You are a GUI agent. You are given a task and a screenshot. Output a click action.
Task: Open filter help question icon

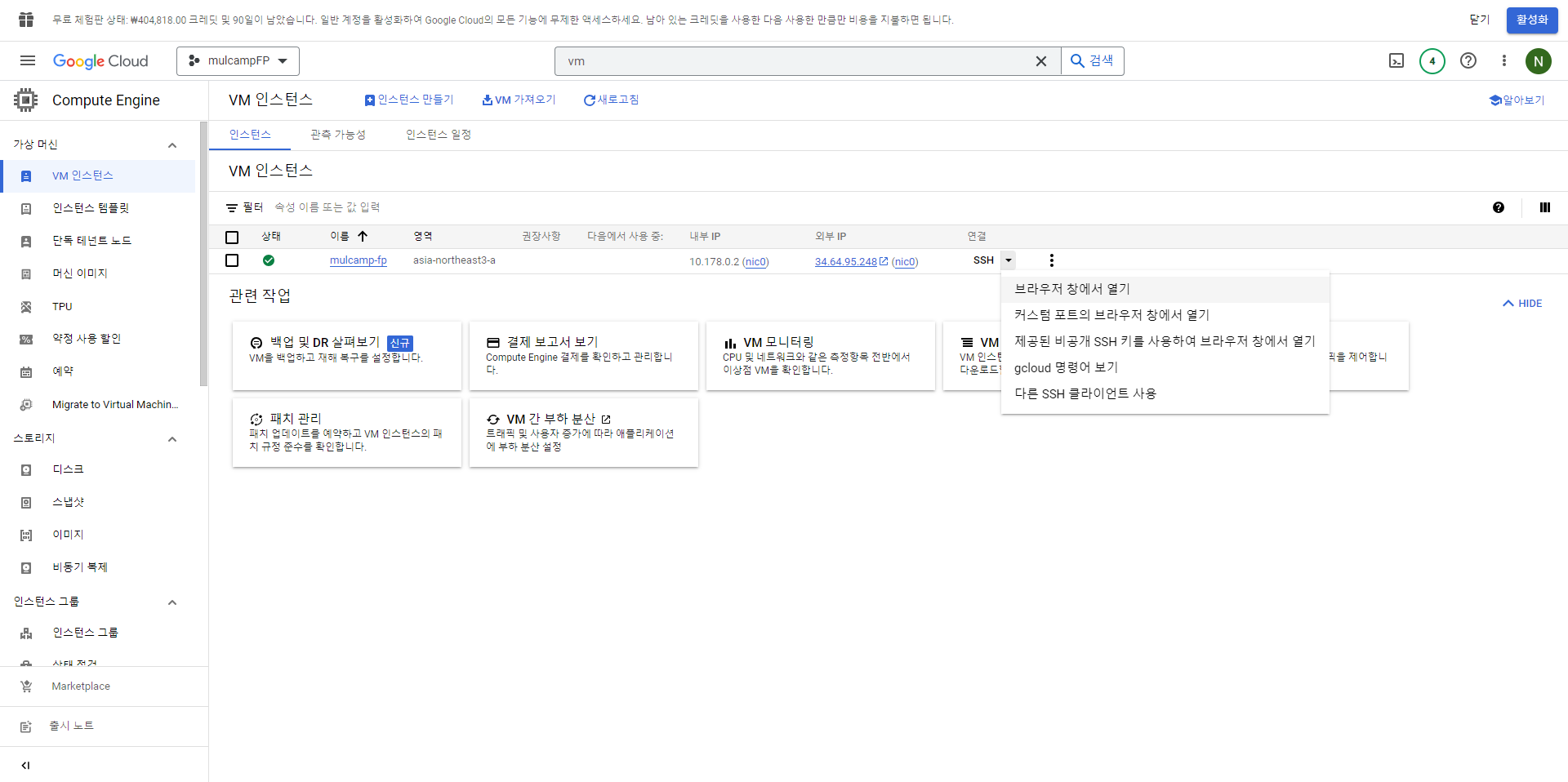[1499, 207]
